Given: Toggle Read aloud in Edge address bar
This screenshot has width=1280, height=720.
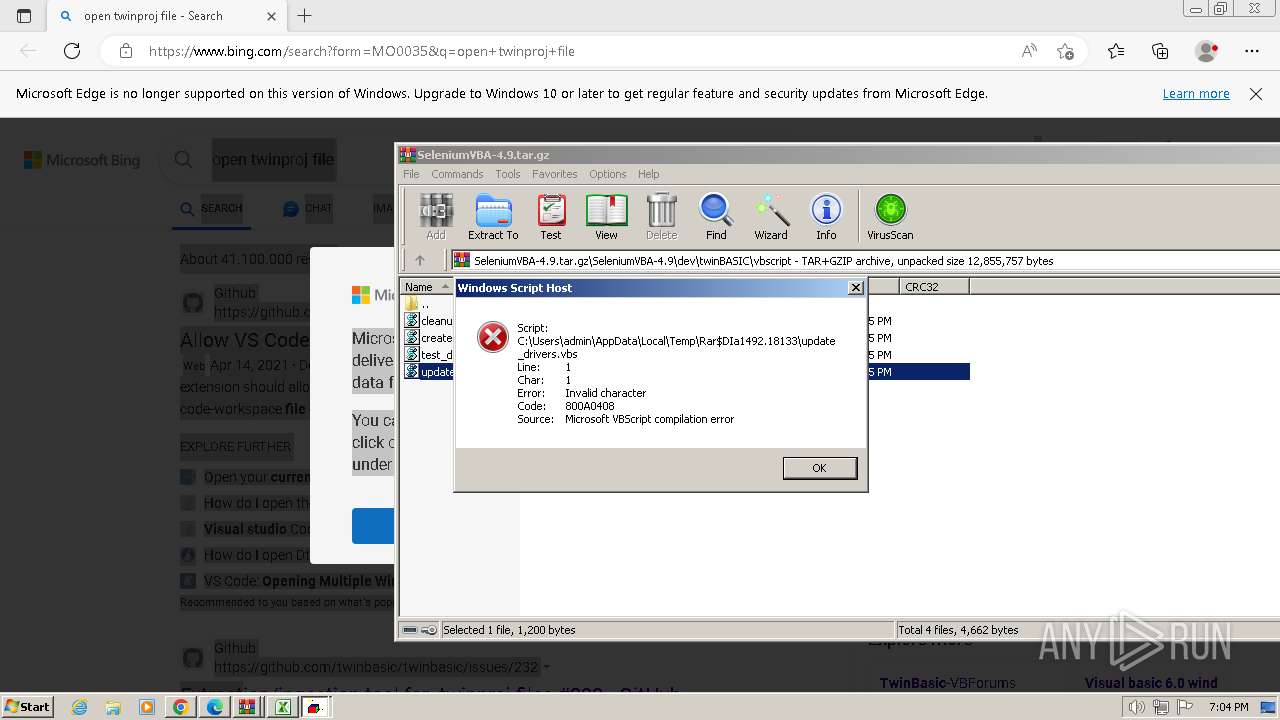Looking at the screenshot, I should (1029, 51).
